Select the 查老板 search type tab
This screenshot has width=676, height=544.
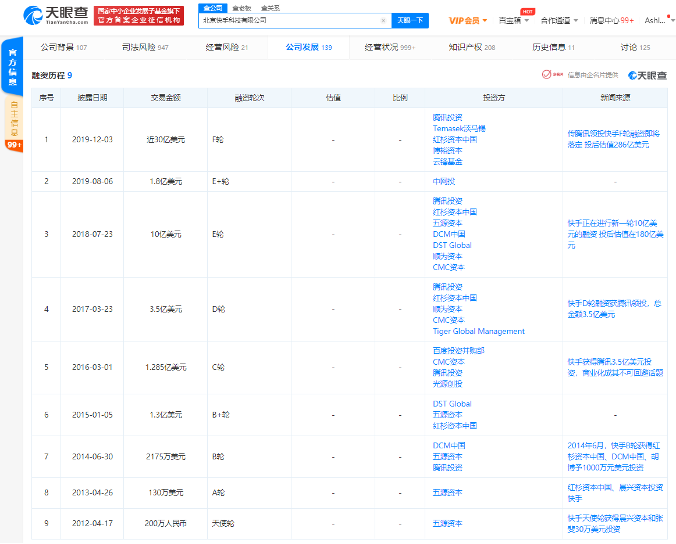coord(241,8)
